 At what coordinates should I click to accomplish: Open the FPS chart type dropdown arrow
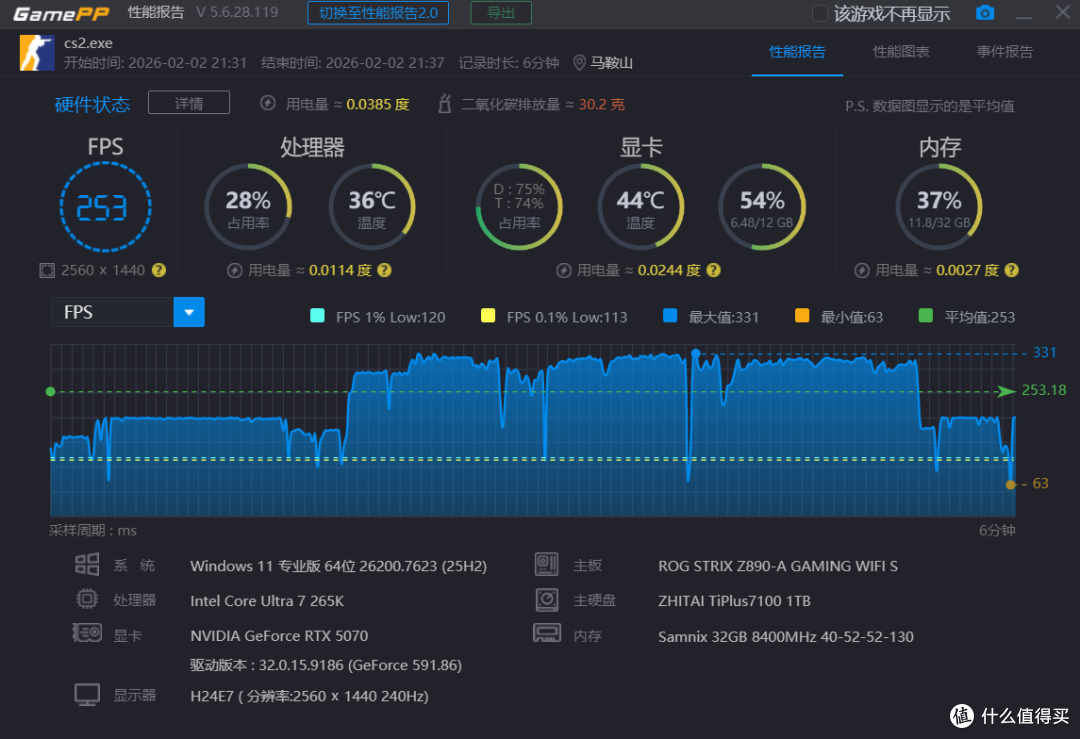click(x=189, y=312)
